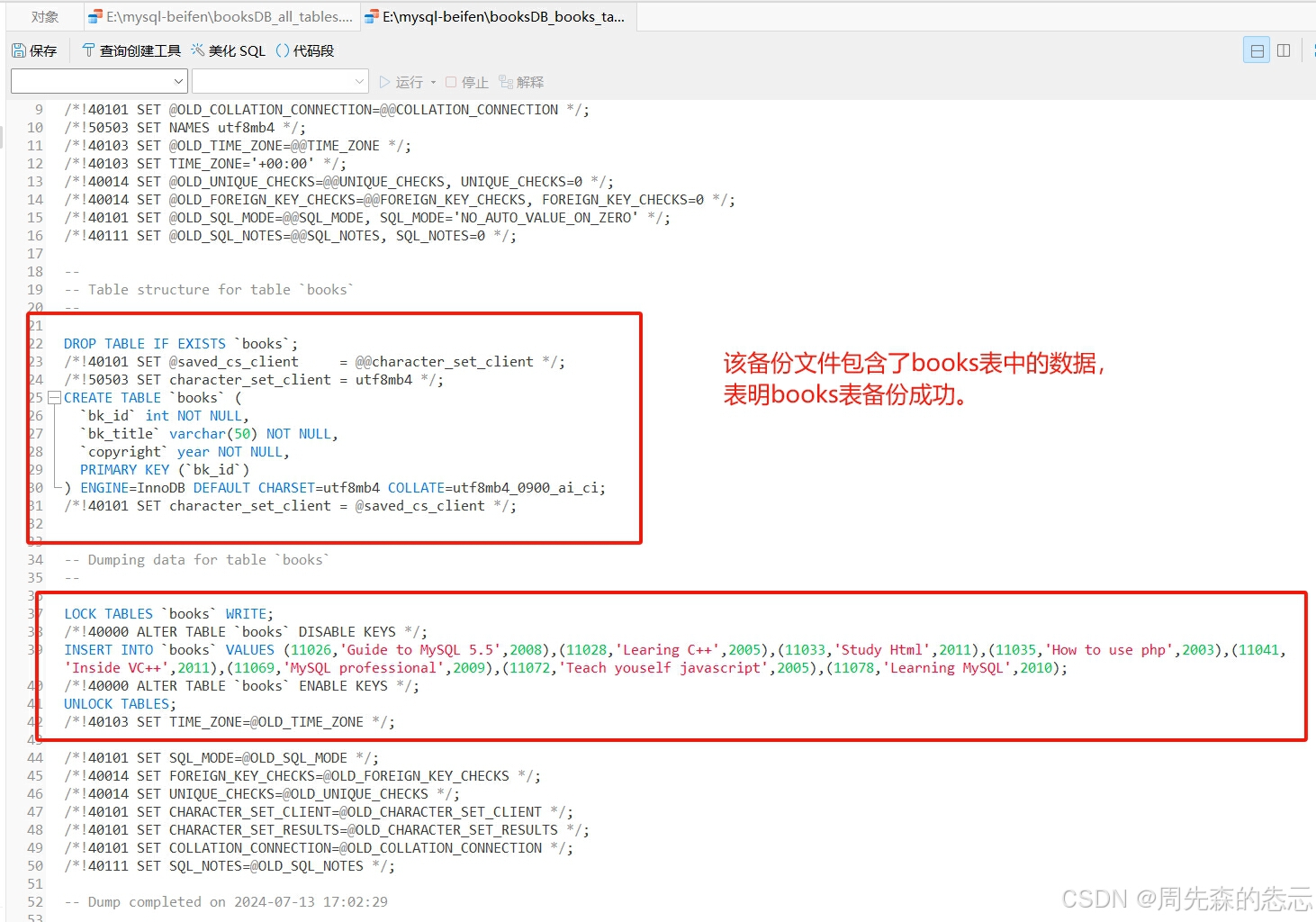Collapse the CREATE TABLE books code fold

point(55,397)
